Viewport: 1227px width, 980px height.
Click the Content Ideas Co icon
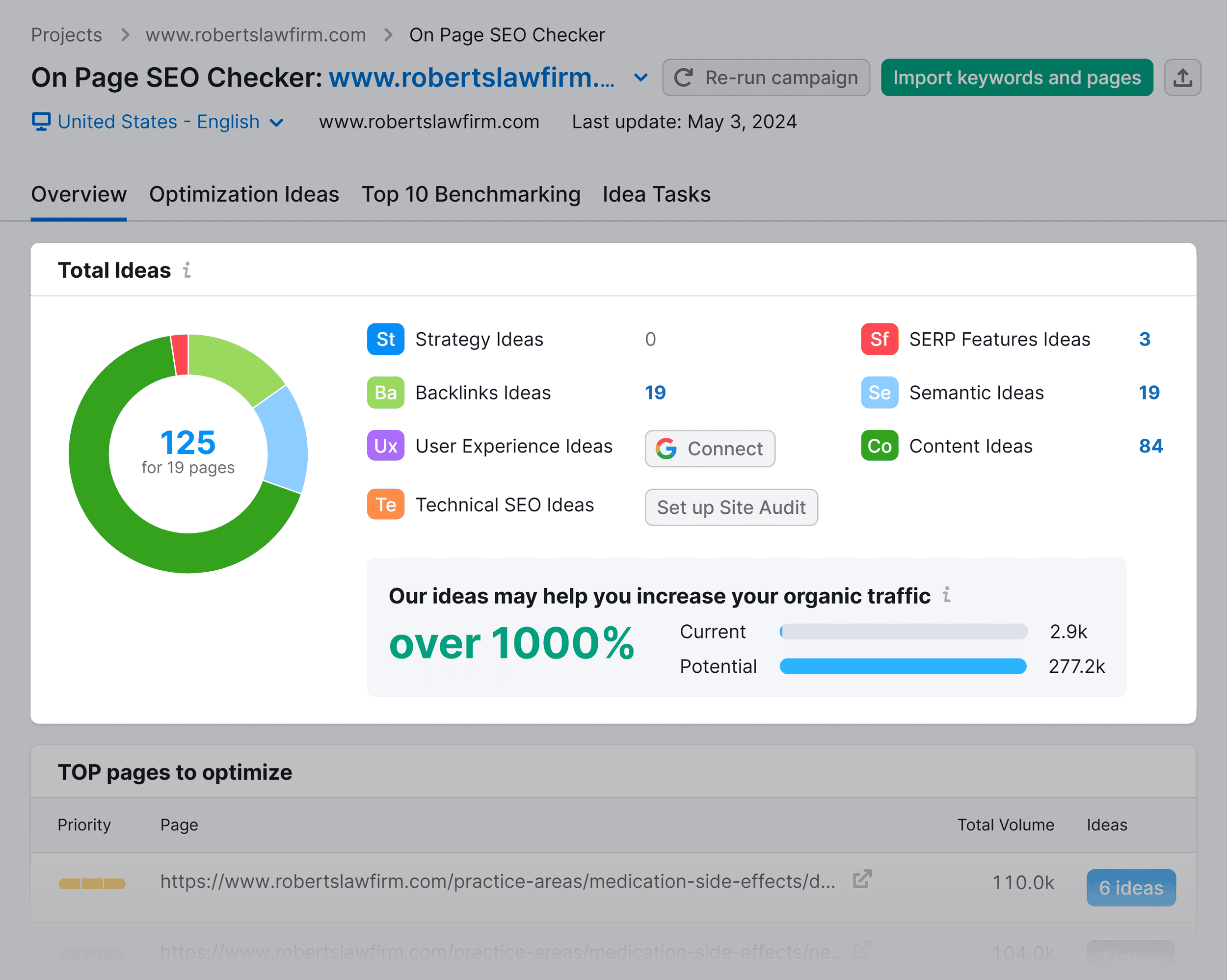point(880,446)
